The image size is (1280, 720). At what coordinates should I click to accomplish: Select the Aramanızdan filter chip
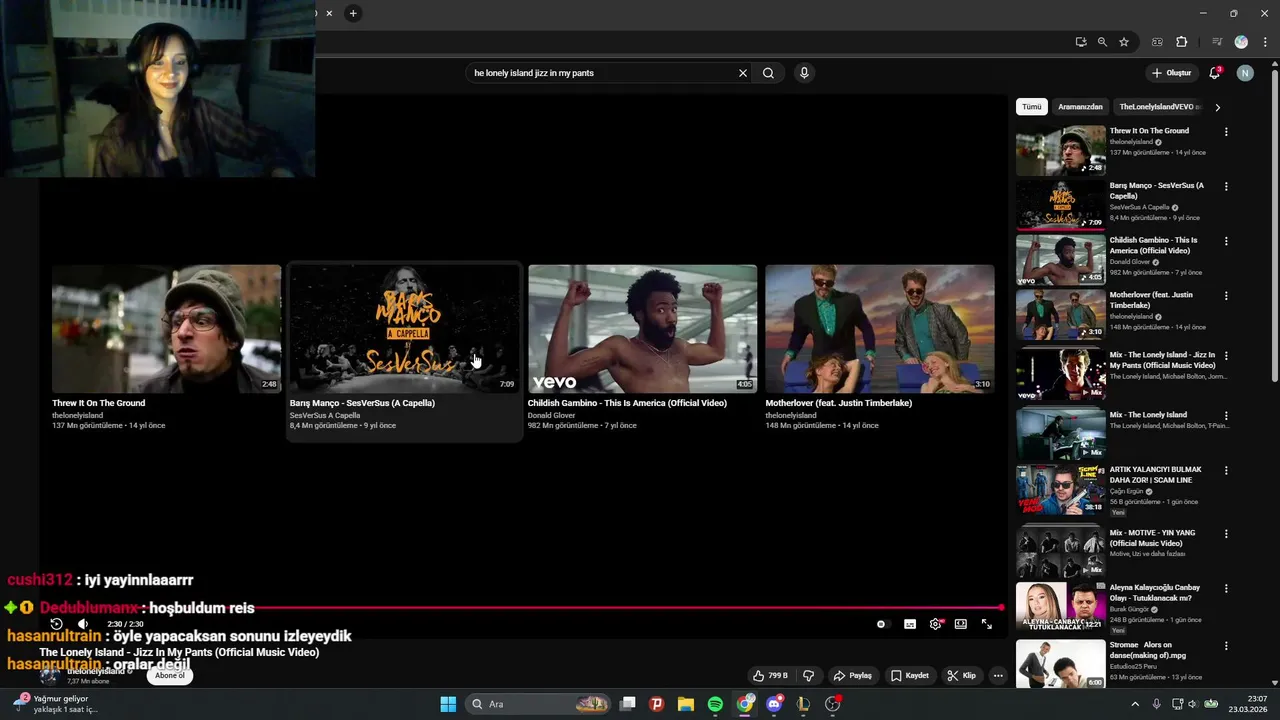pos(1080,107)
